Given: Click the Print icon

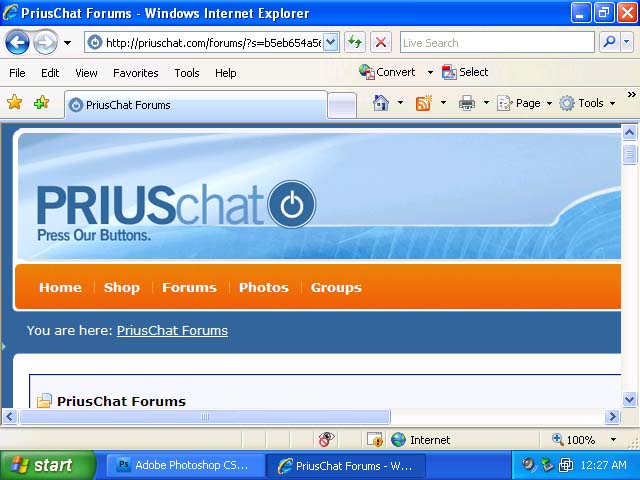Looking at the screenshot, I should tap(467, 103).
